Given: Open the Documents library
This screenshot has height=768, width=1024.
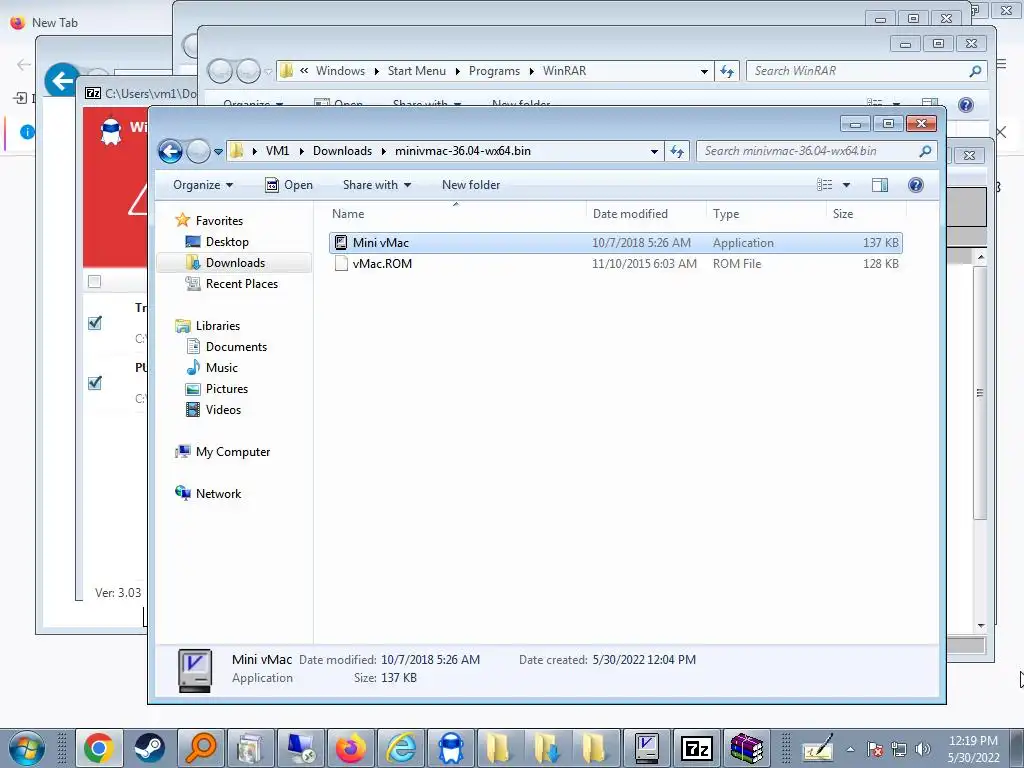Looking at the screenshot, I should pyautogui.click(x=236, y=346).
